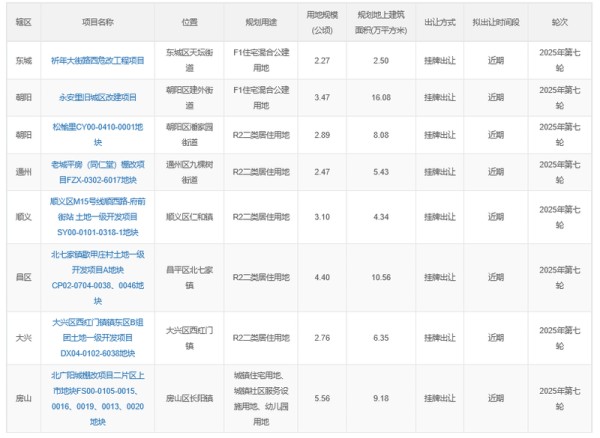Click the 辖区 column header
The image size is (600, 438).
click(x=23, y=22)
